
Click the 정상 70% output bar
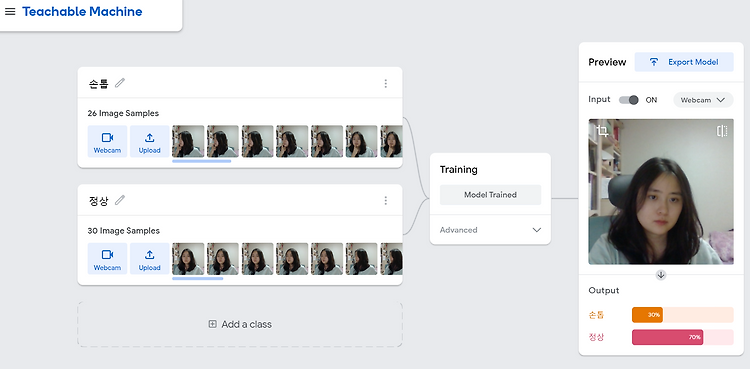tap(683, 337)
